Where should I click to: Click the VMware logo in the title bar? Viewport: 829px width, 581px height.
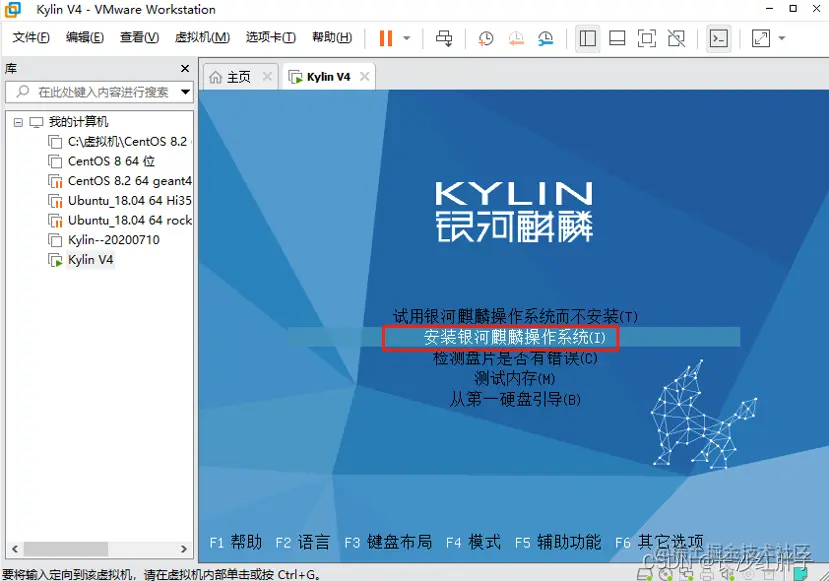point(11,9)
